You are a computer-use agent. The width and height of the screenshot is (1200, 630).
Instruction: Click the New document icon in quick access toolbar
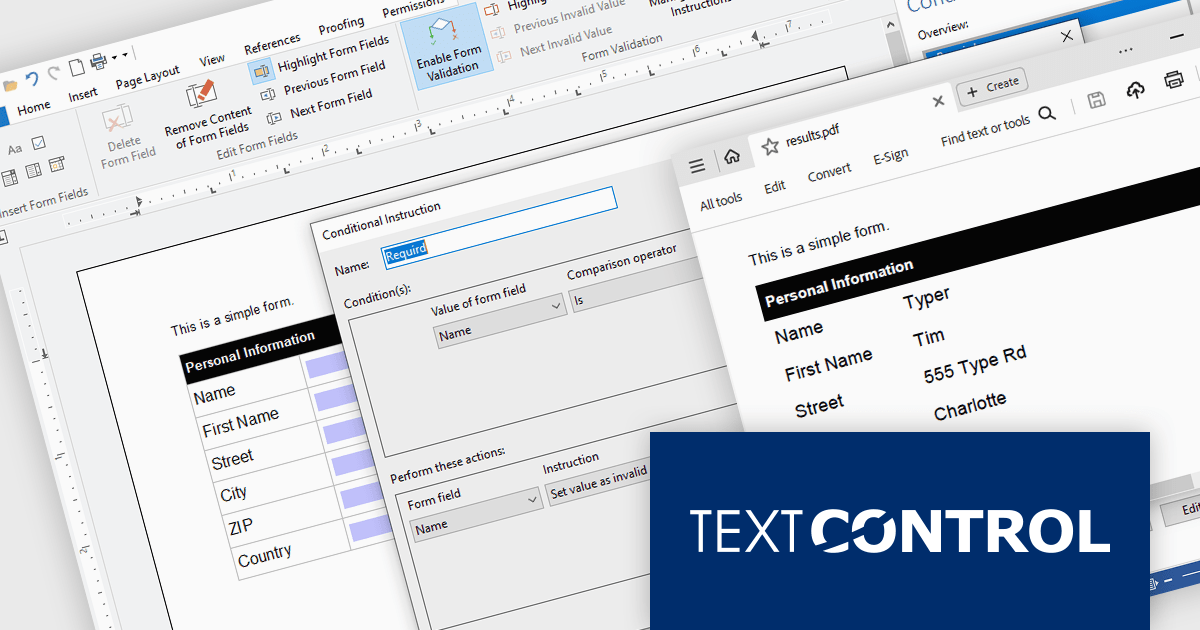[76, 68]
